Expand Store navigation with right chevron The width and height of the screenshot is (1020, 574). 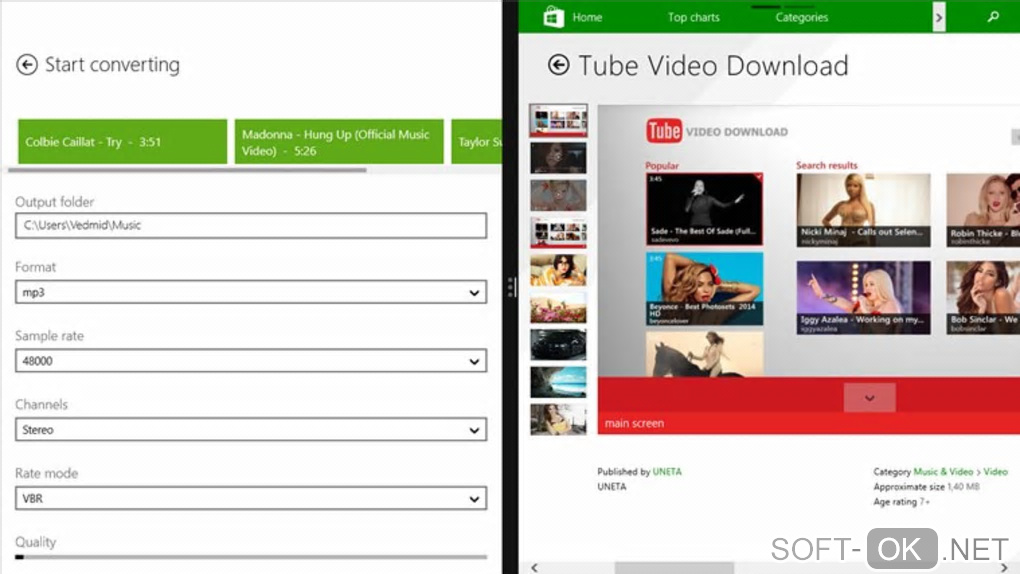[938, 18]
